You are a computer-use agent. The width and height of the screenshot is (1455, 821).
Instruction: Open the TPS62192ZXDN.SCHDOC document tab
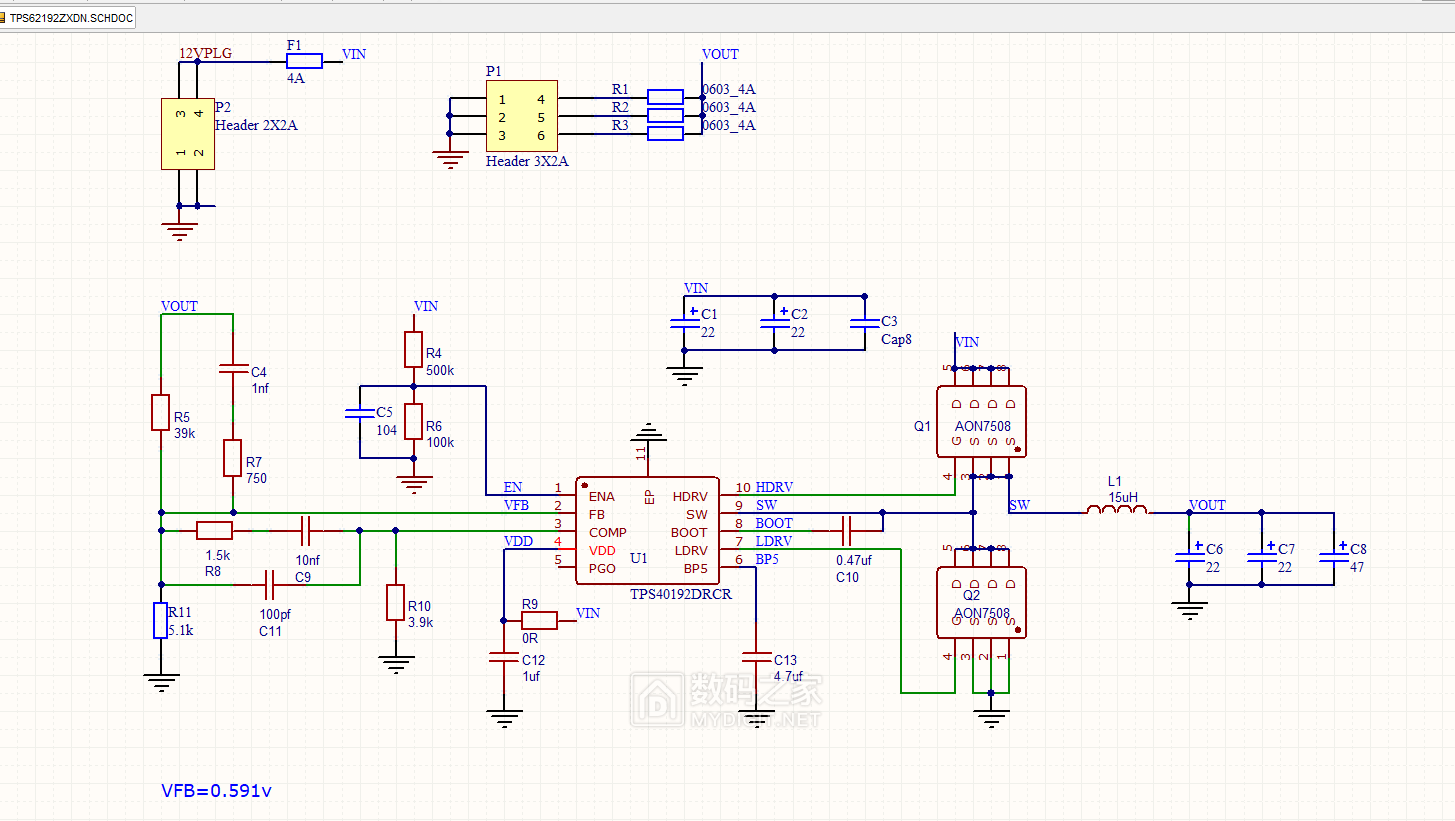68,18
